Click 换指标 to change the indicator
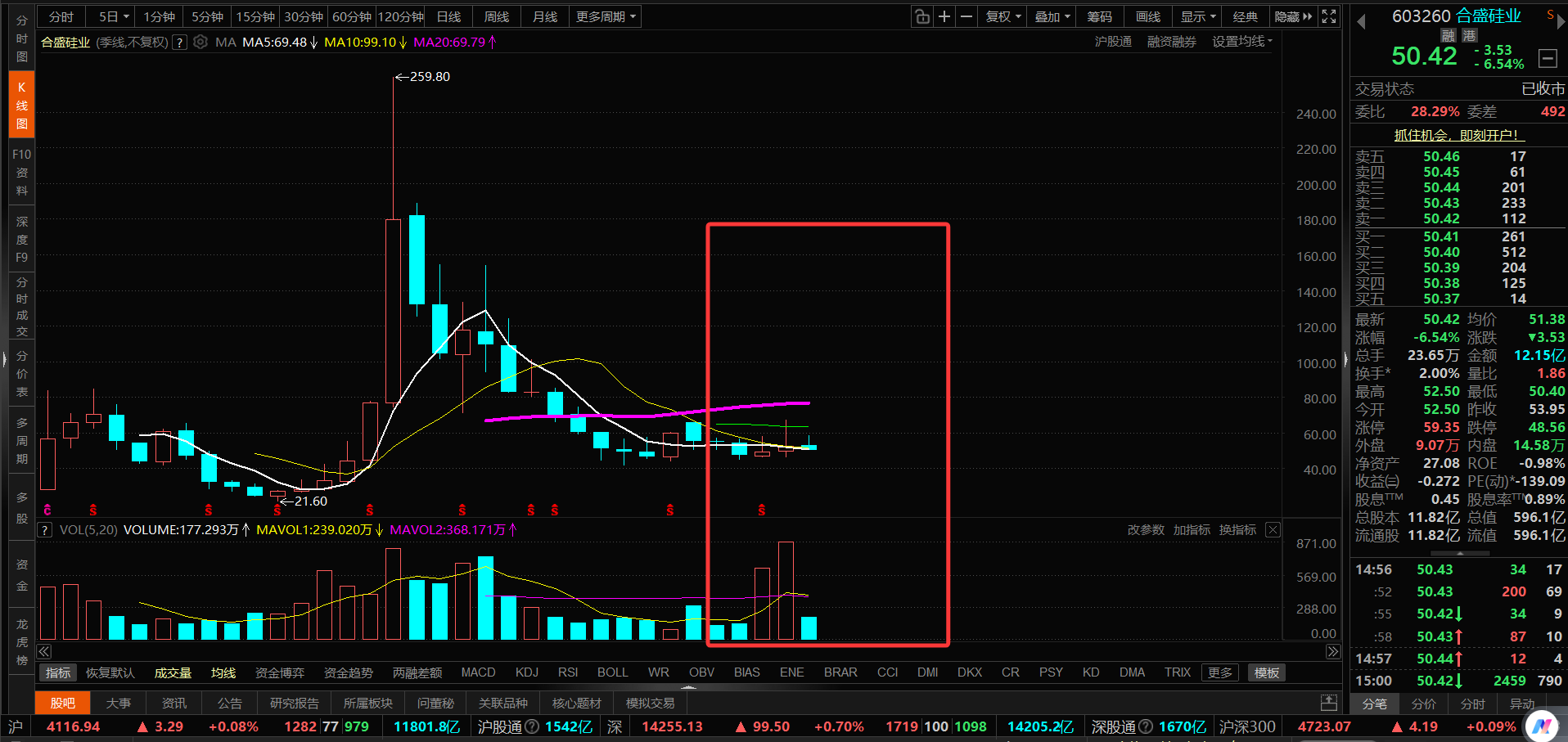Image resolution: width=1568 pixels, height=742 pixels. (1237, 530)
